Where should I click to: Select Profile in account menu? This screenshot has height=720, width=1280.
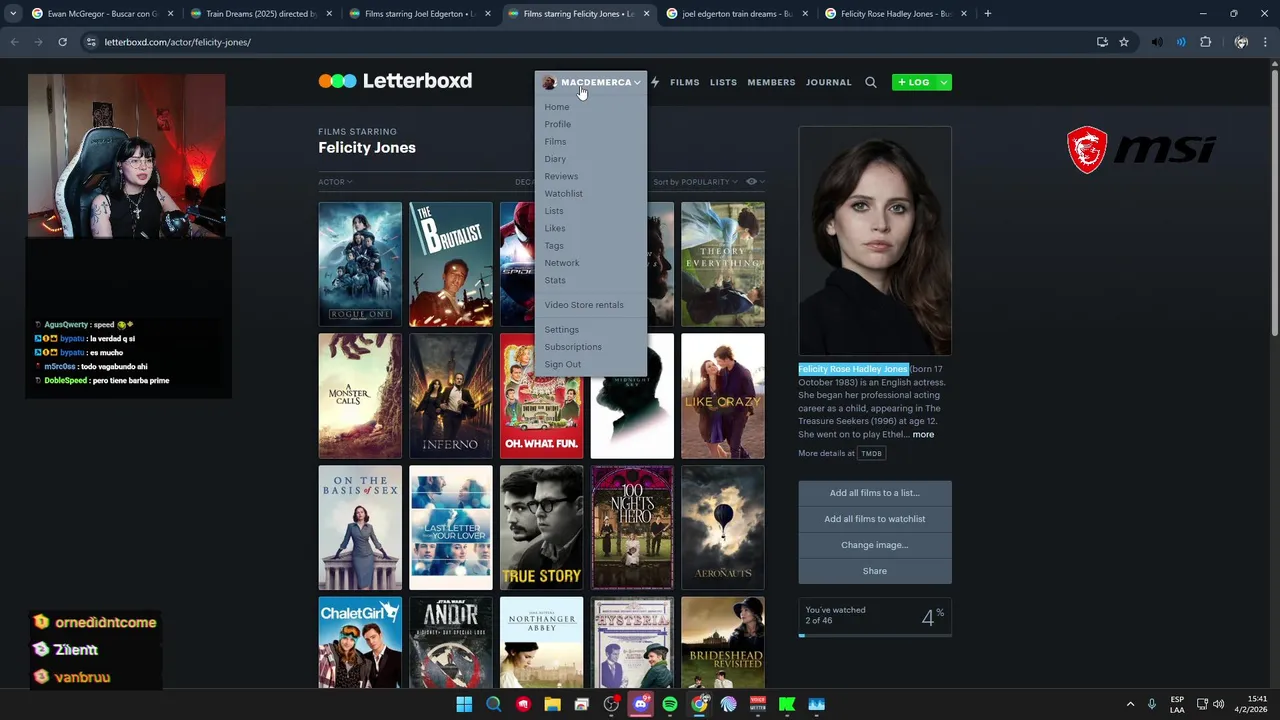(x=558, y=124)
